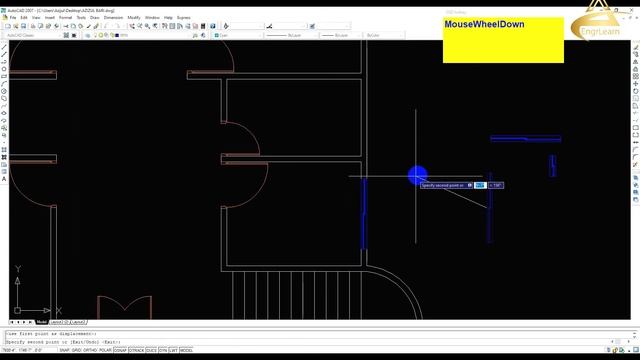Screen dimensions: 640x360
Task: Toggle GRID display in status bar
Action: [76, 350]
